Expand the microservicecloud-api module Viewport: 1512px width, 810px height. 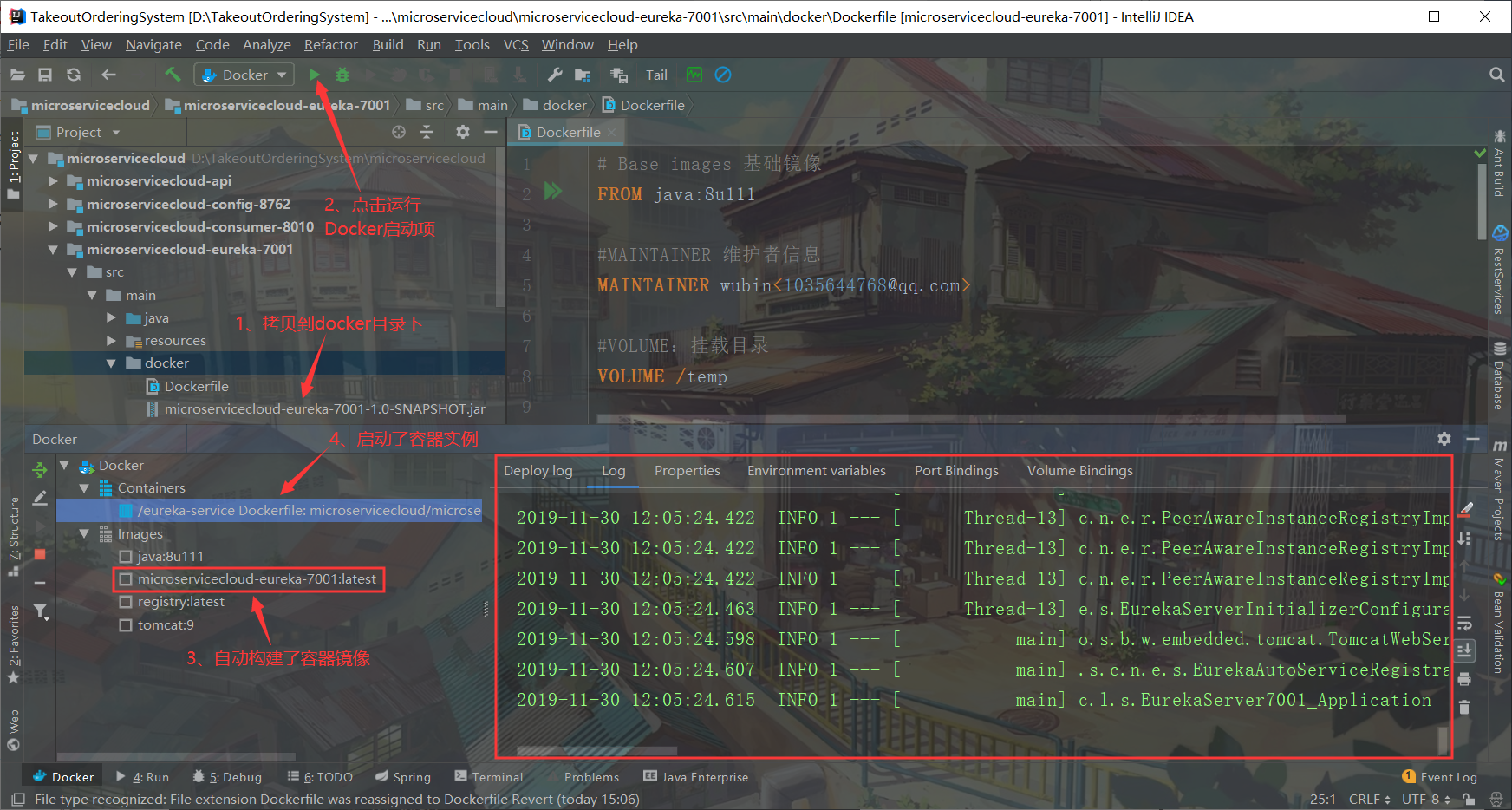pyautogui.click(x=53, y=180)
